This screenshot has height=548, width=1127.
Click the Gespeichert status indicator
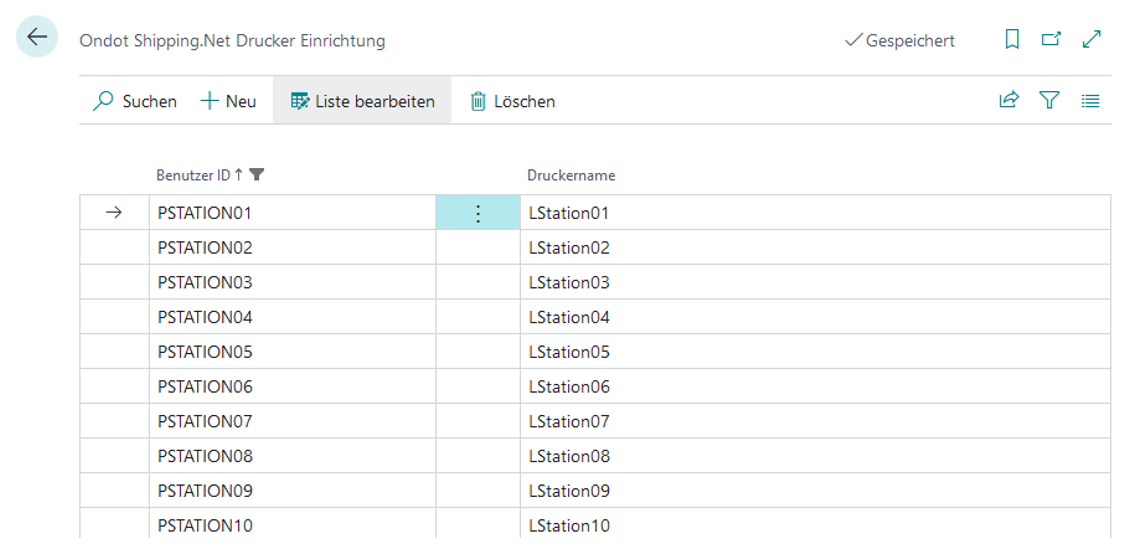pos(900,41)
